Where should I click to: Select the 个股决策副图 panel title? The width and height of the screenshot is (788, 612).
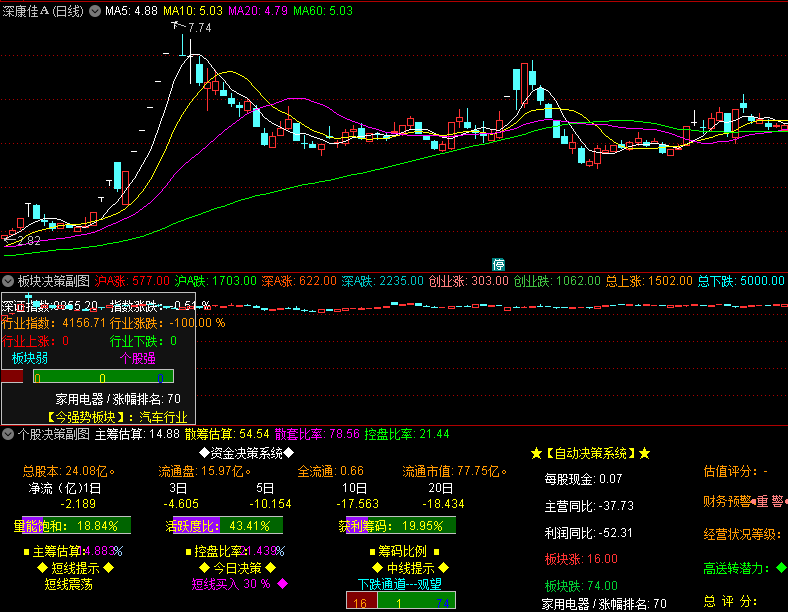[x=54, y=434]
